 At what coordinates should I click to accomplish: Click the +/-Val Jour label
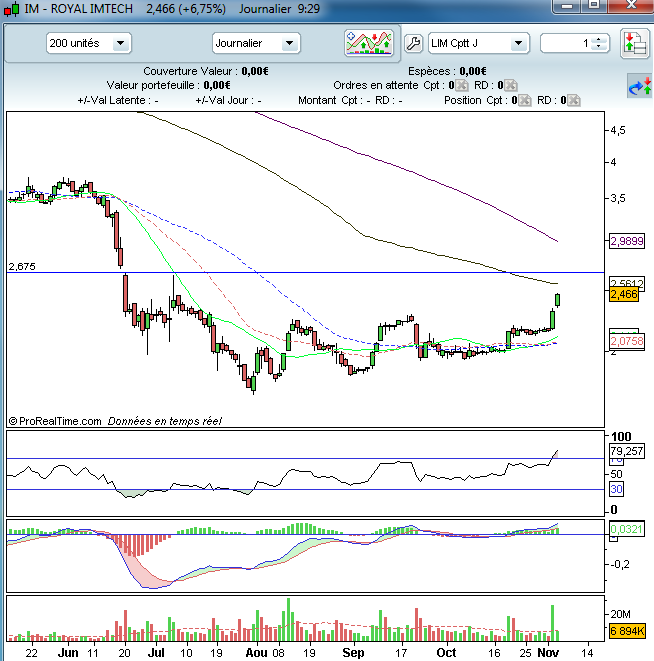tap(228, 100)
